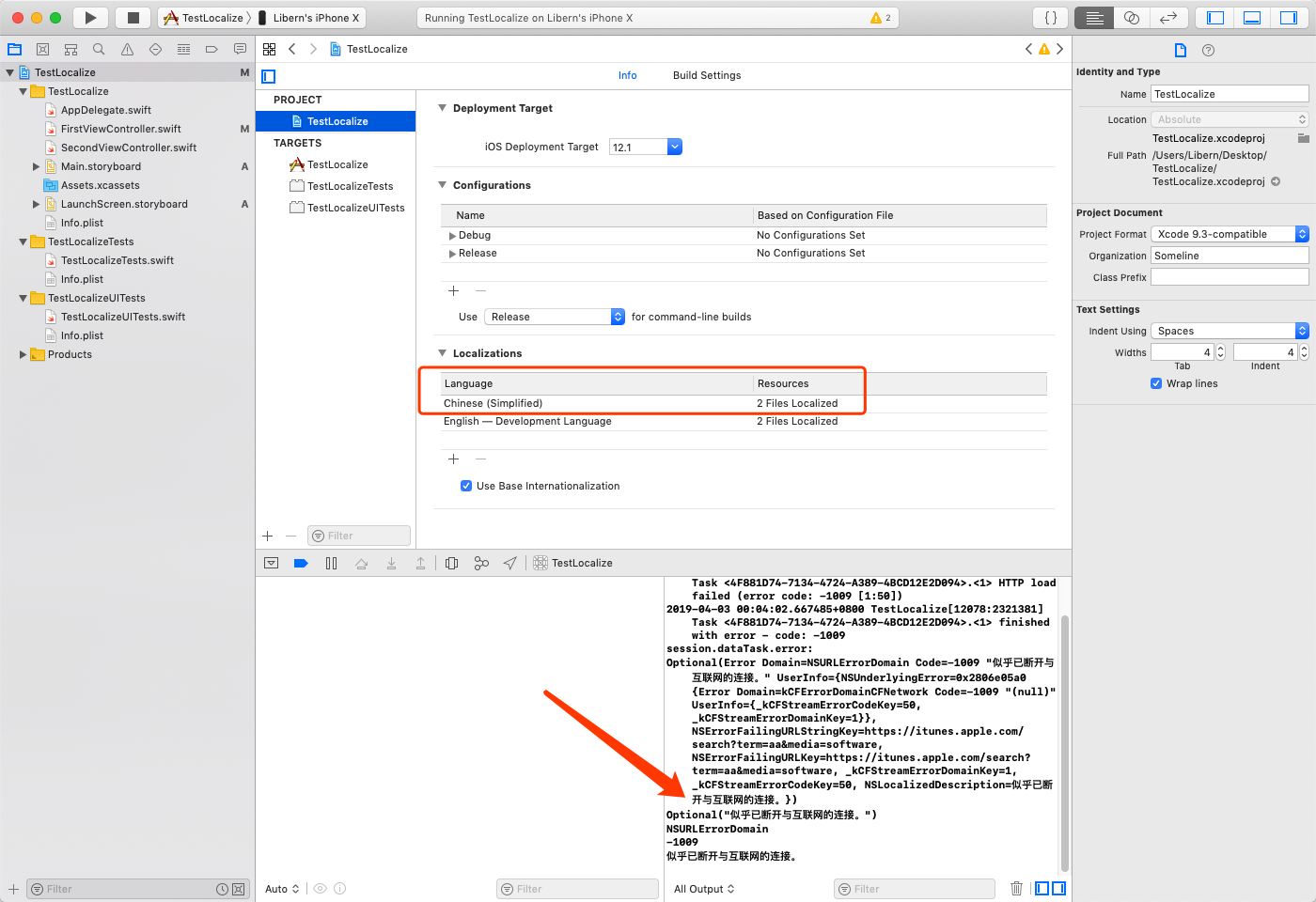
Task: Select TestLocalizeUITests target
Action: pyautogui.click(x=348, y=208)
